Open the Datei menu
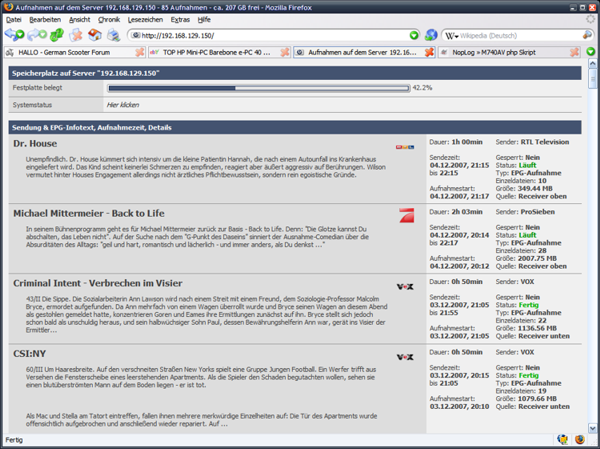This screenshot has width=600, height=449. click(x=13, y=20)
